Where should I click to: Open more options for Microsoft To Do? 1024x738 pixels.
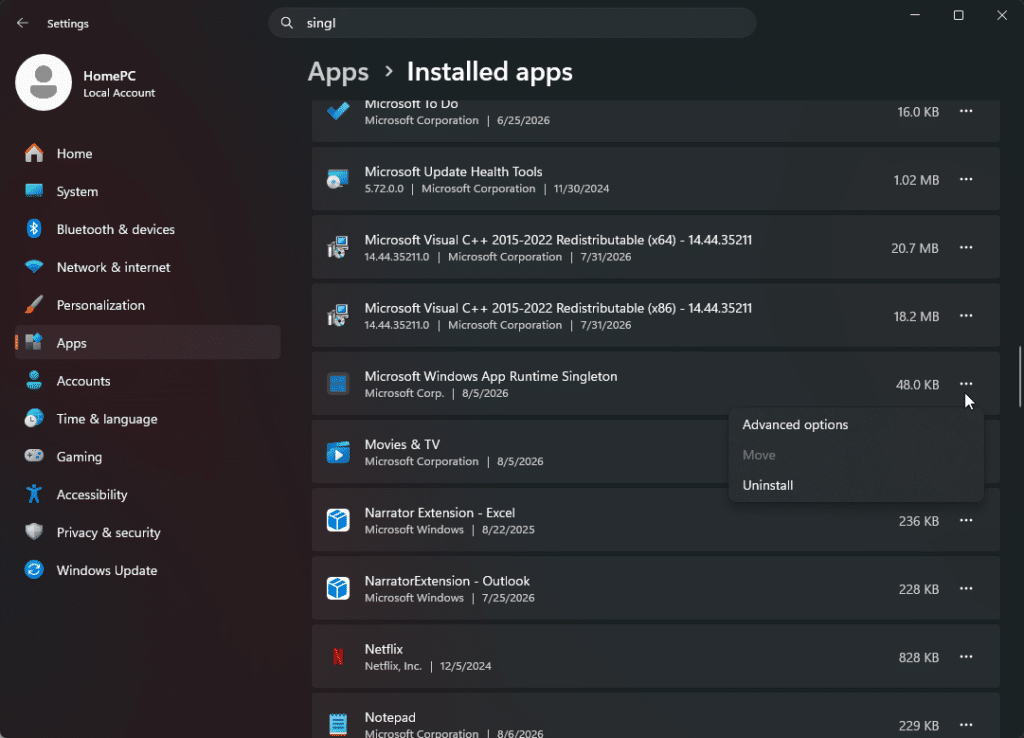pos(966,112)
